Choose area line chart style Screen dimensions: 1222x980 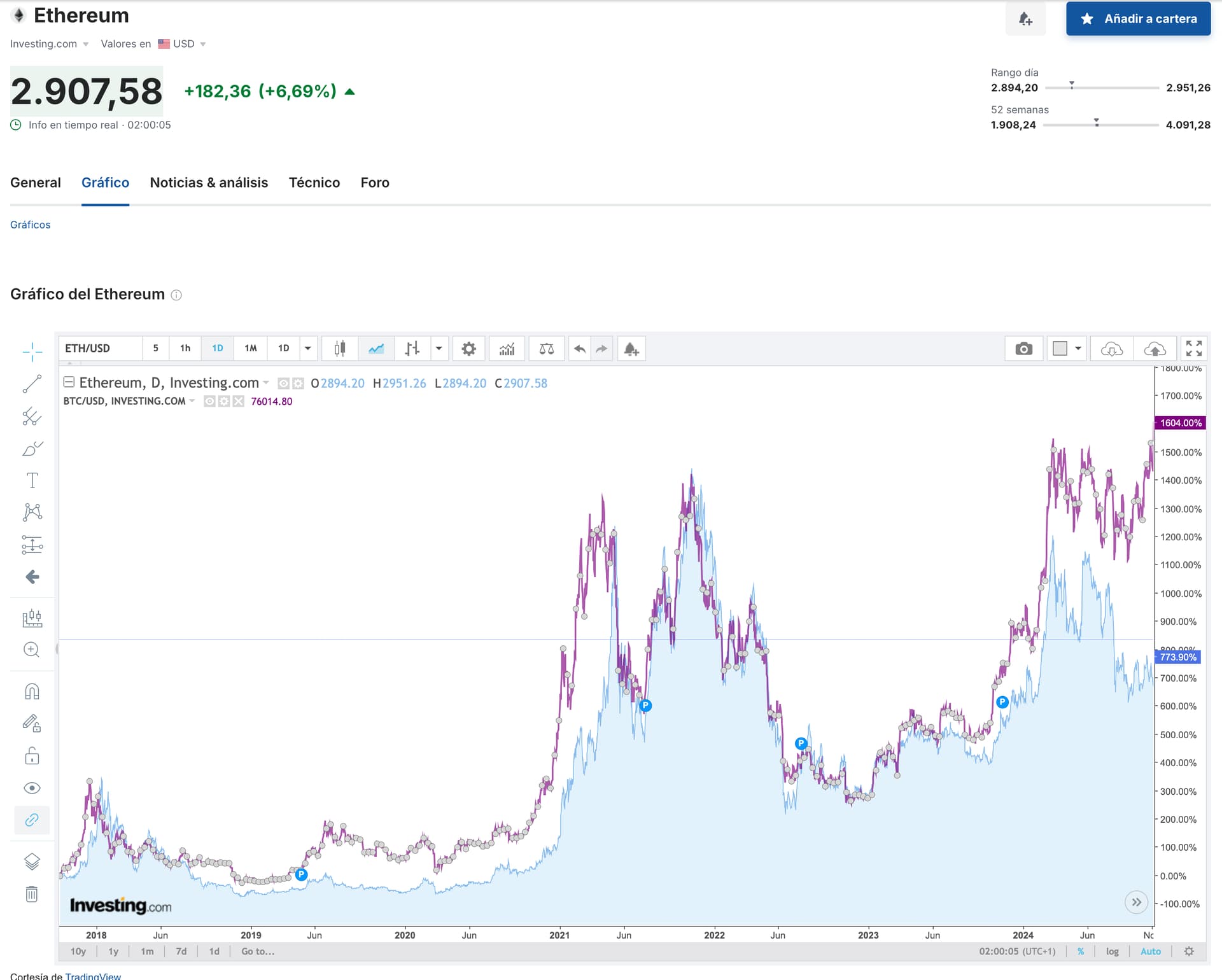[x=376, y=349]
